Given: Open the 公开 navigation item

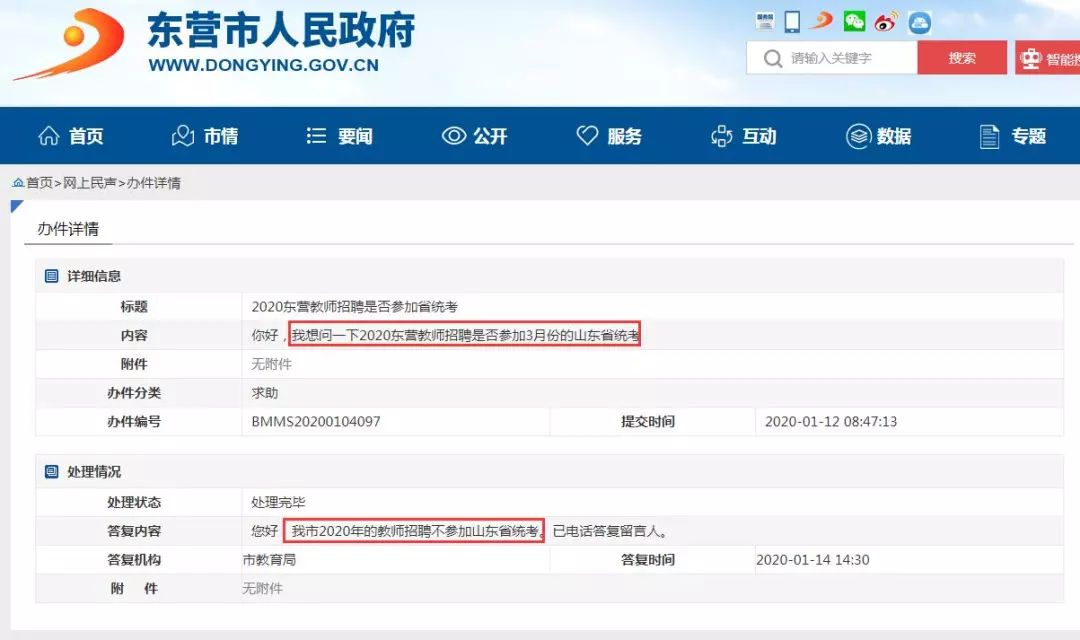Looking at the screenshot, I should click(474, 136).
